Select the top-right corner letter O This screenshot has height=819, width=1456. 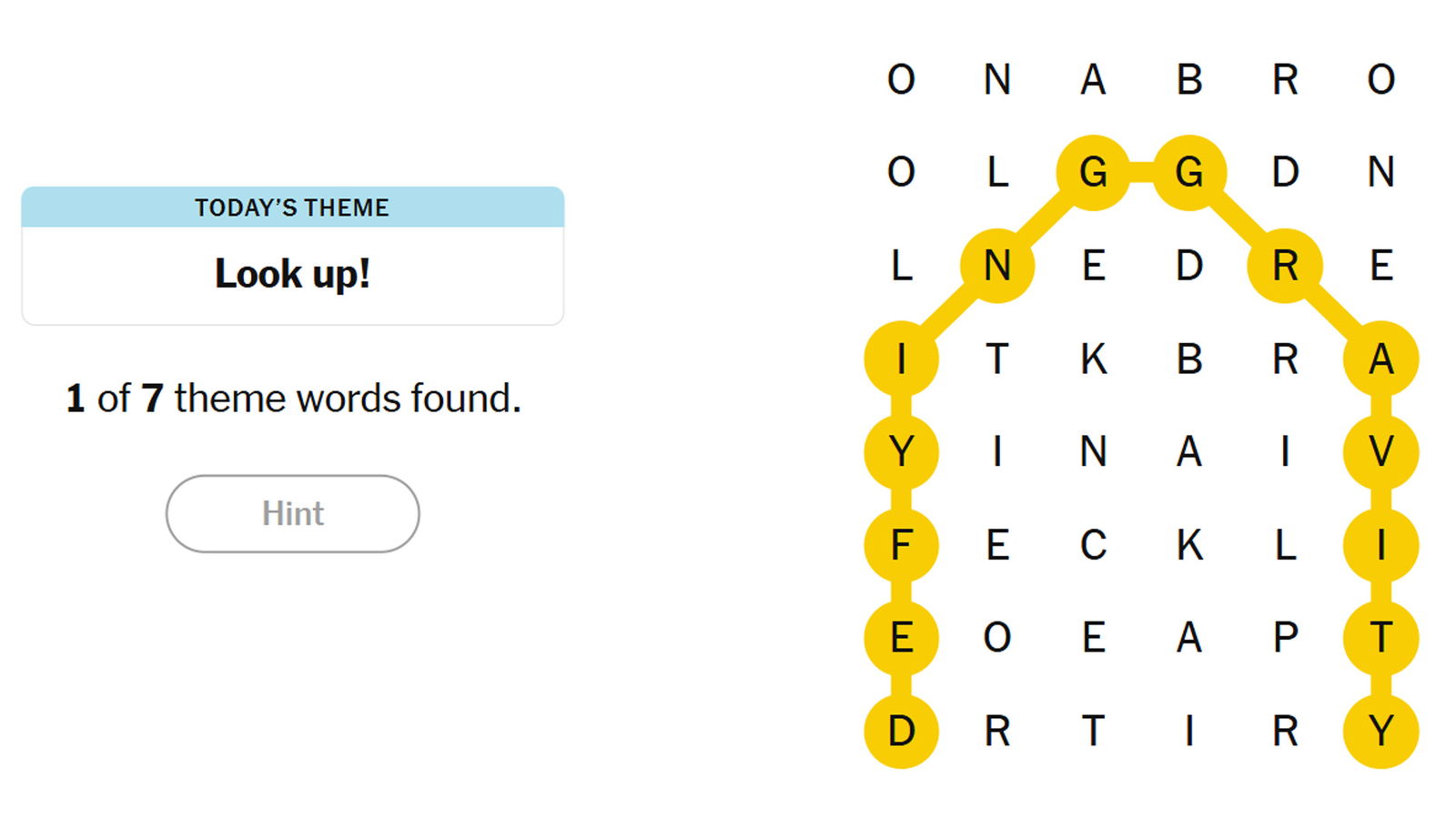point(1380,80)
